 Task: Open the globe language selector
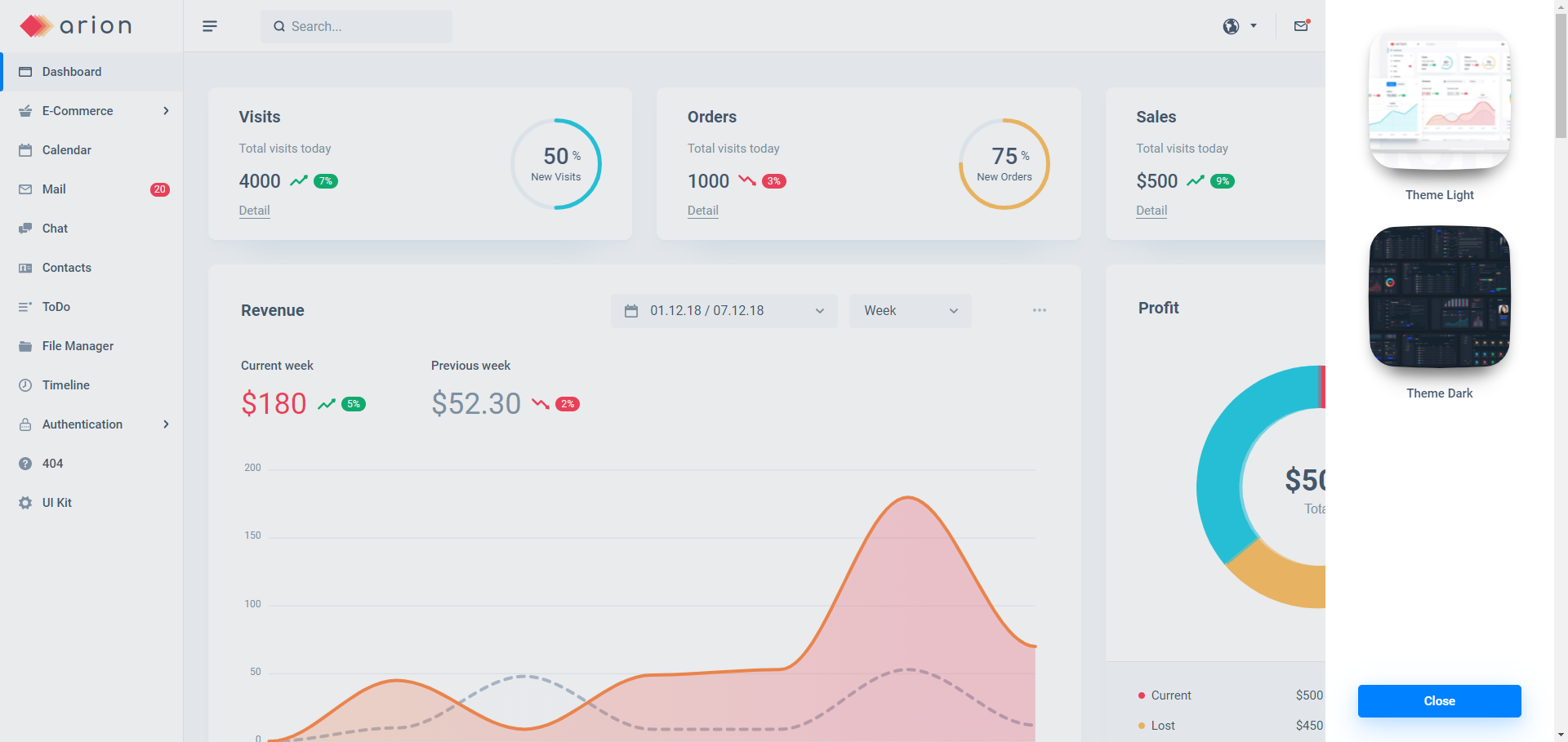pos(1239,26)
